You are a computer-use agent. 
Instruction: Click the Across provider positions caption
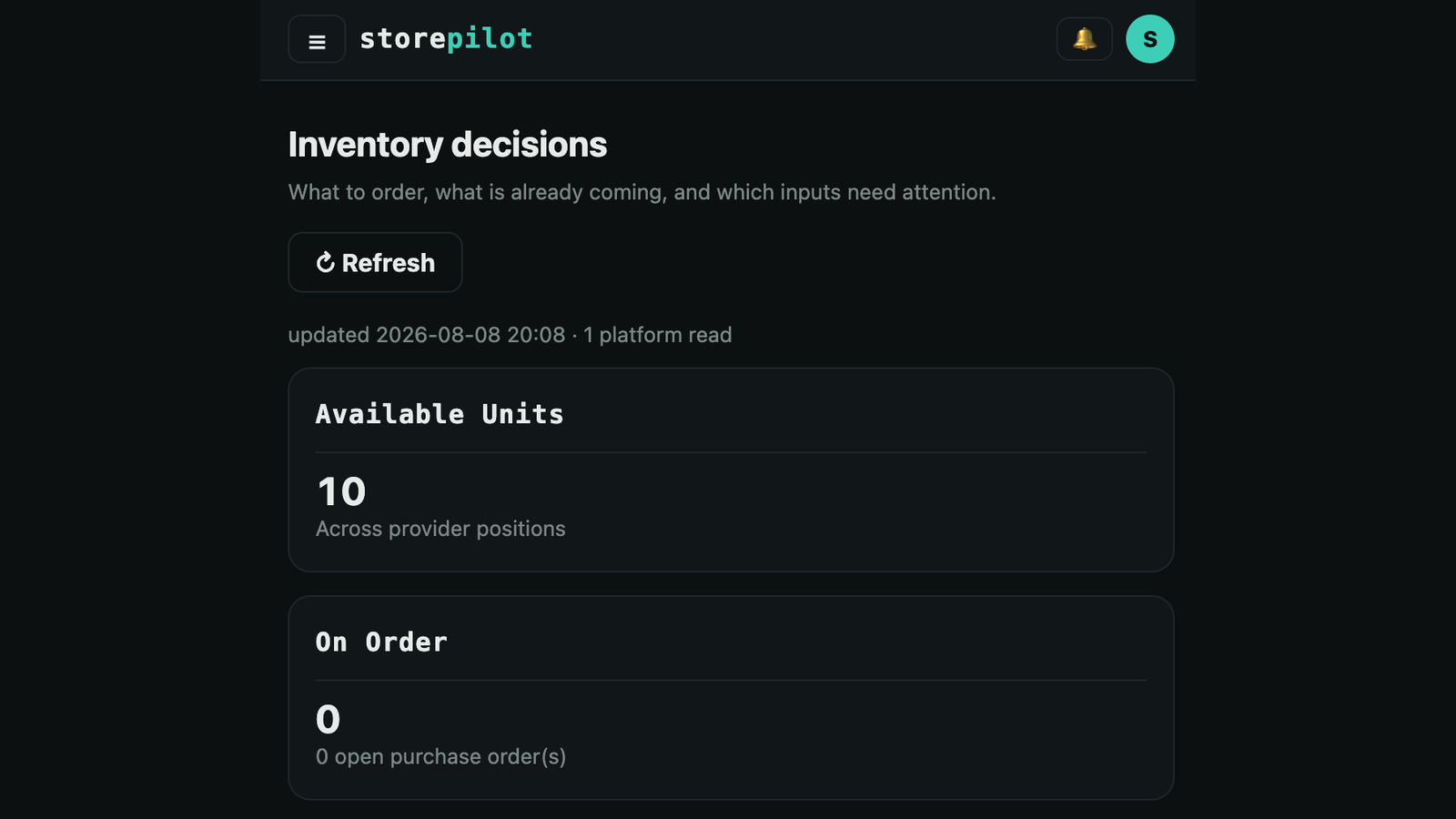point(440,529)
